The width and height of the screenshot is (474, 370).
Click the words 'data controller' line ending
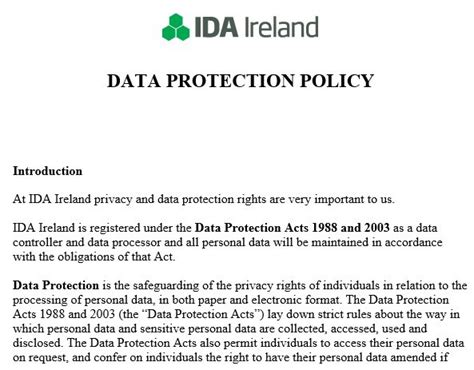point(415,228)
